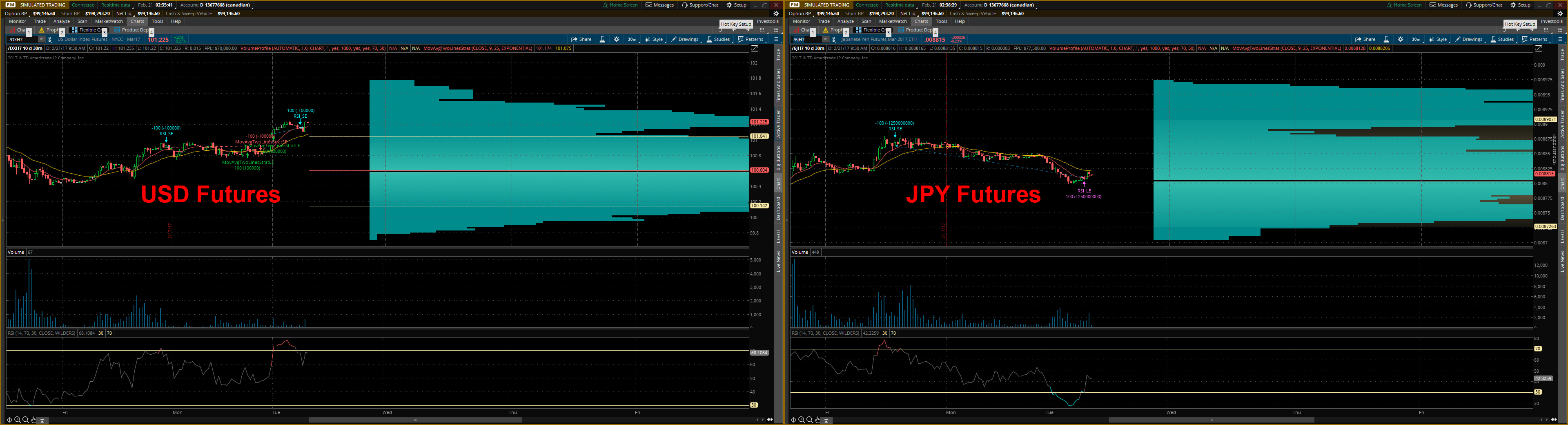Open Support/Chat in the right window
Image resolution: width=1568 pixels, height=425 pixels.
click(x=1484, y=5)
